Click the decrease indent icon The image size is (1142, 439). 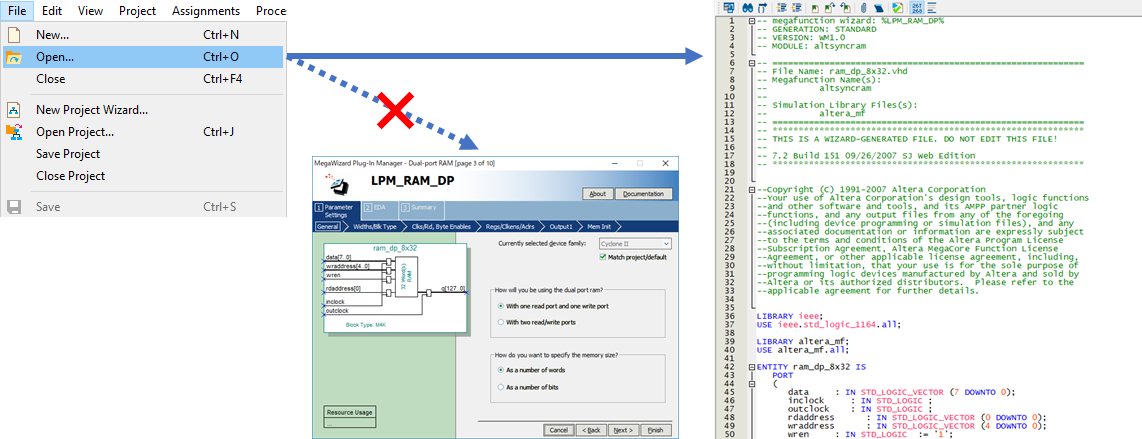(797, 7)
